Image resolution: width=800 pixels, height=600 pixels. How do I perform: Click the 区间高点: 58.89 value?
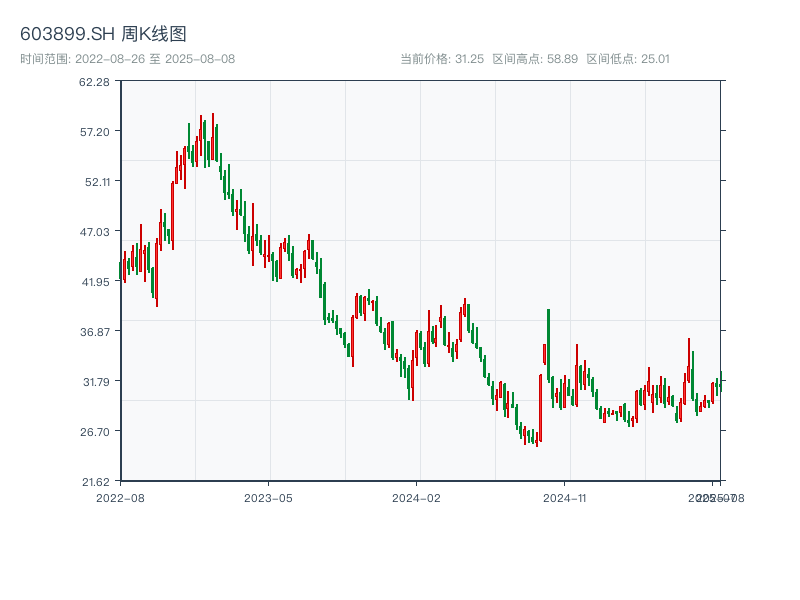click(x=535, y=59)
